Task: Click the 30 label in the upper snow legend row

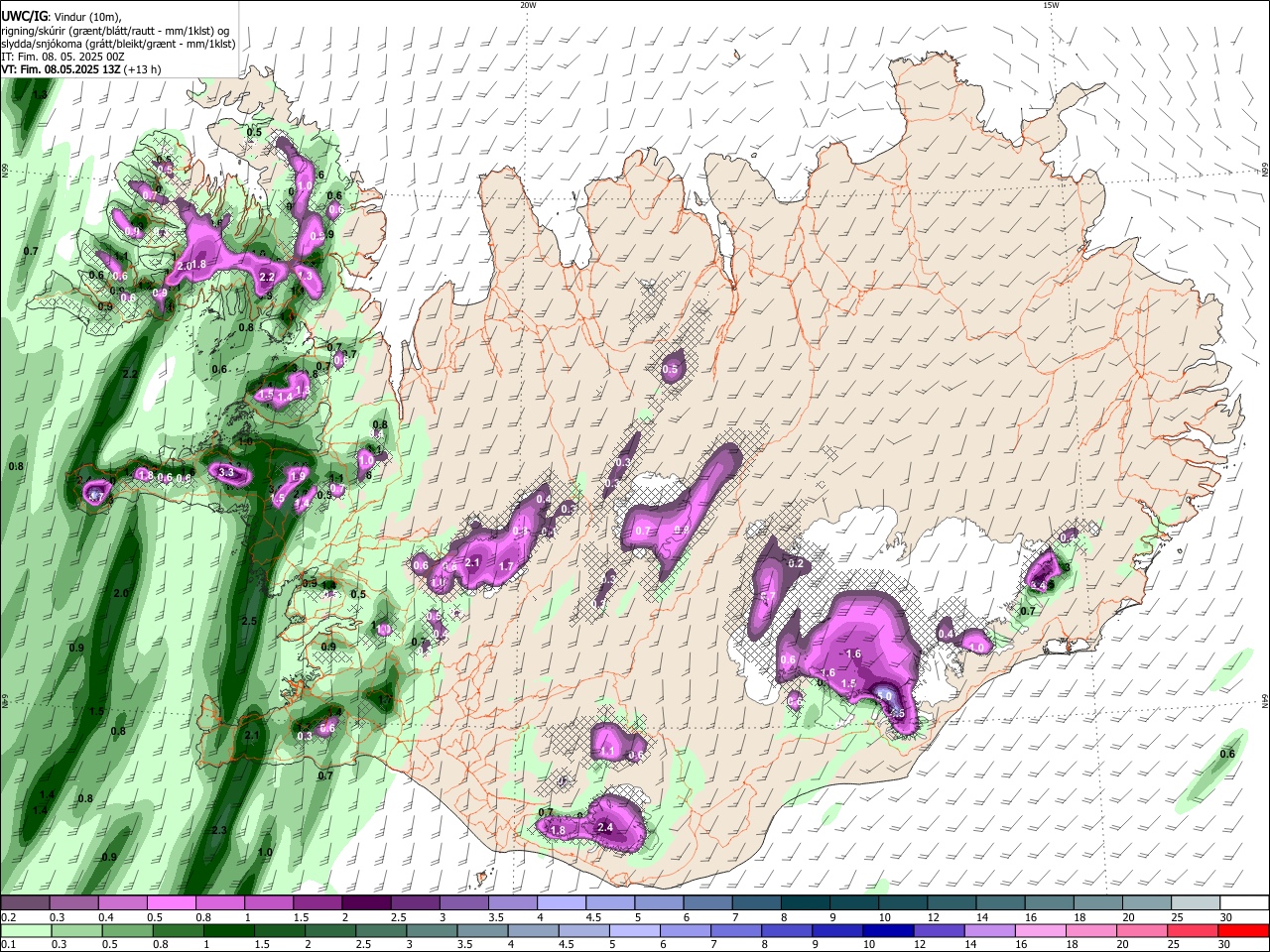Action: [1226, 917]
